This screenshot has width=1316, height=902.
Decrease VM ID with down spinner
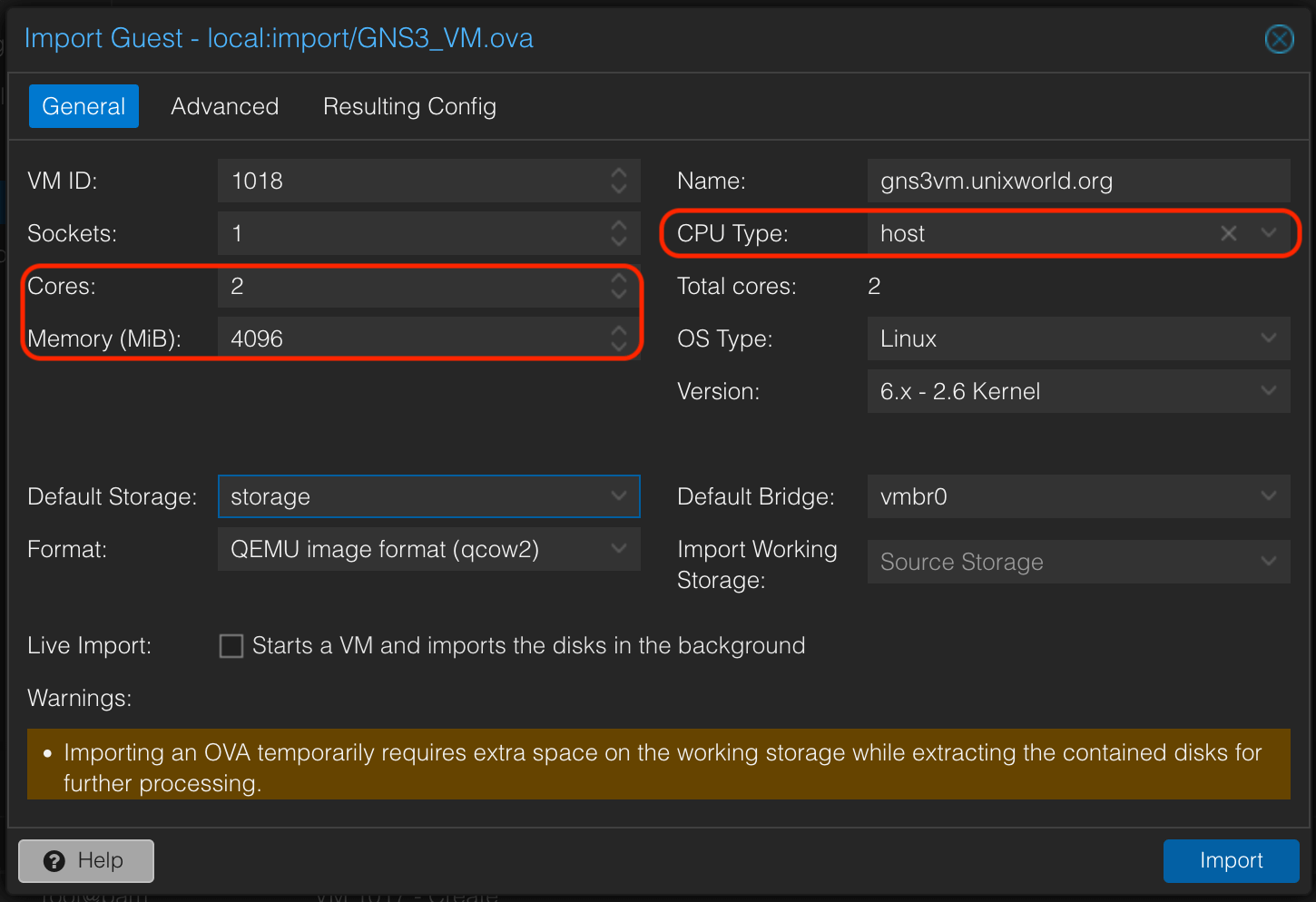(619, 190)
